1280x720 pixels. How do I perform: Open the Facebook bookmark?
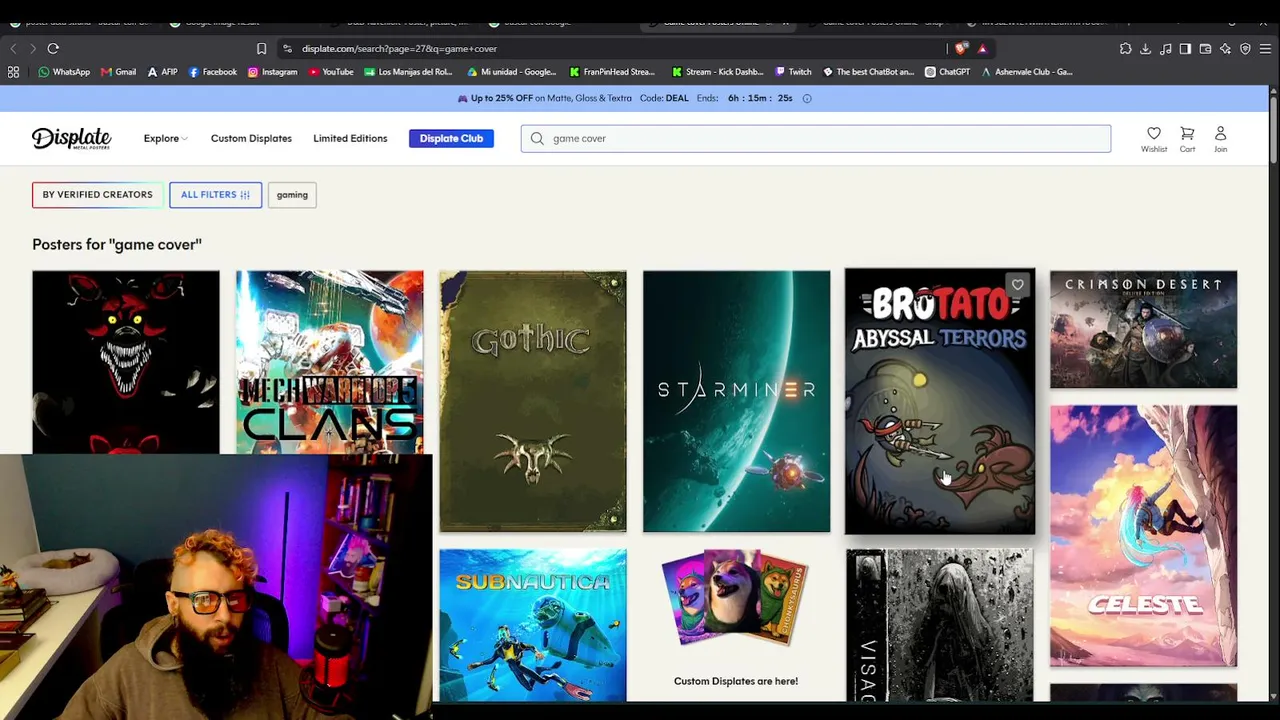[213, 72]
